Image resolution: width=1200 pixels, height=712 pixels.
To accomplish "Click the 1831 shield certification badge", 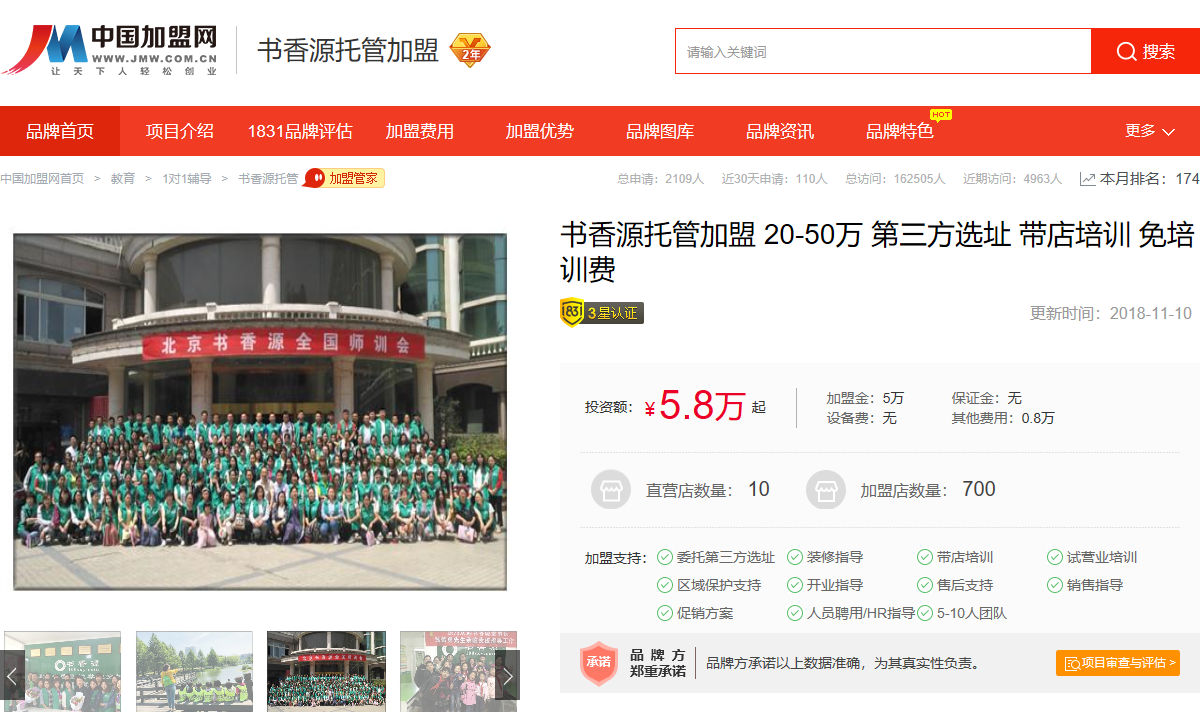I will click(572, 312).
